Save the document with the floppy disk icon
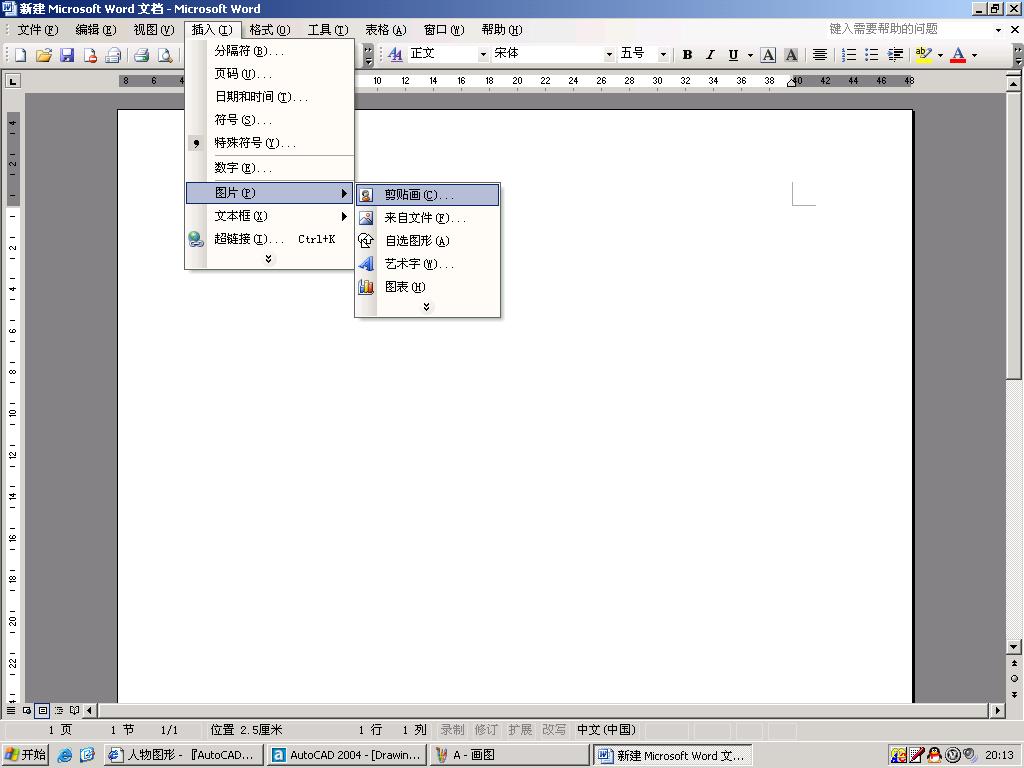The image size is (1024, 768). point(67,56)
